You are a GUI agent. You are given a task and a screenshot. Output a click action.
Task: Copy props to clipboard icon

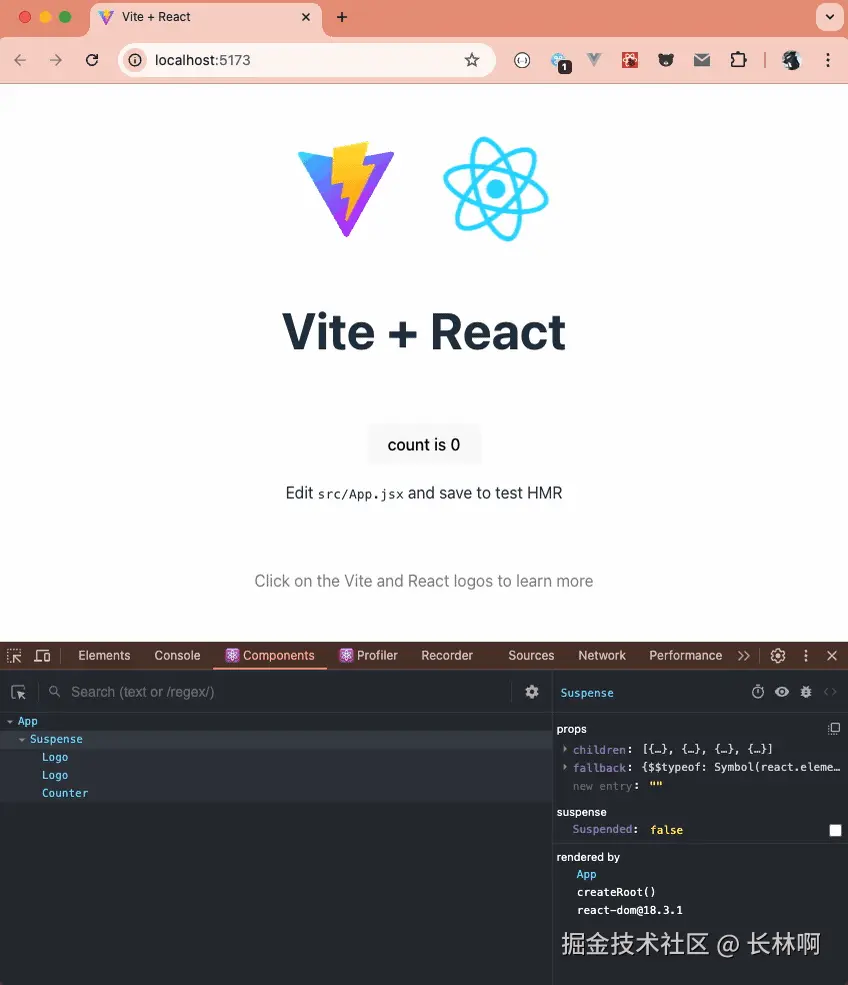click(834, 729)
